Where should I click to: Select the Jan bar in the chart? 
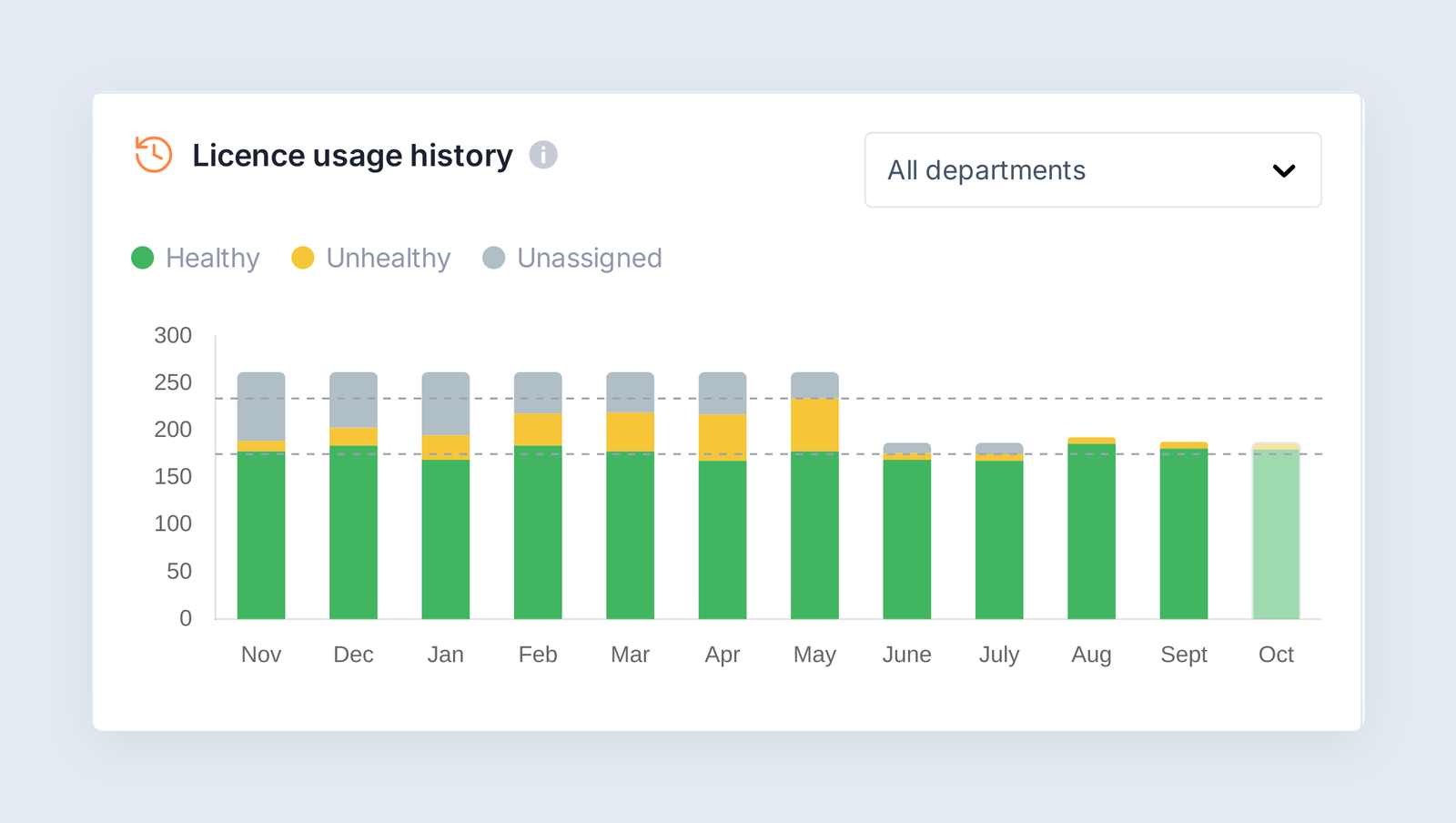click(446, 495)
